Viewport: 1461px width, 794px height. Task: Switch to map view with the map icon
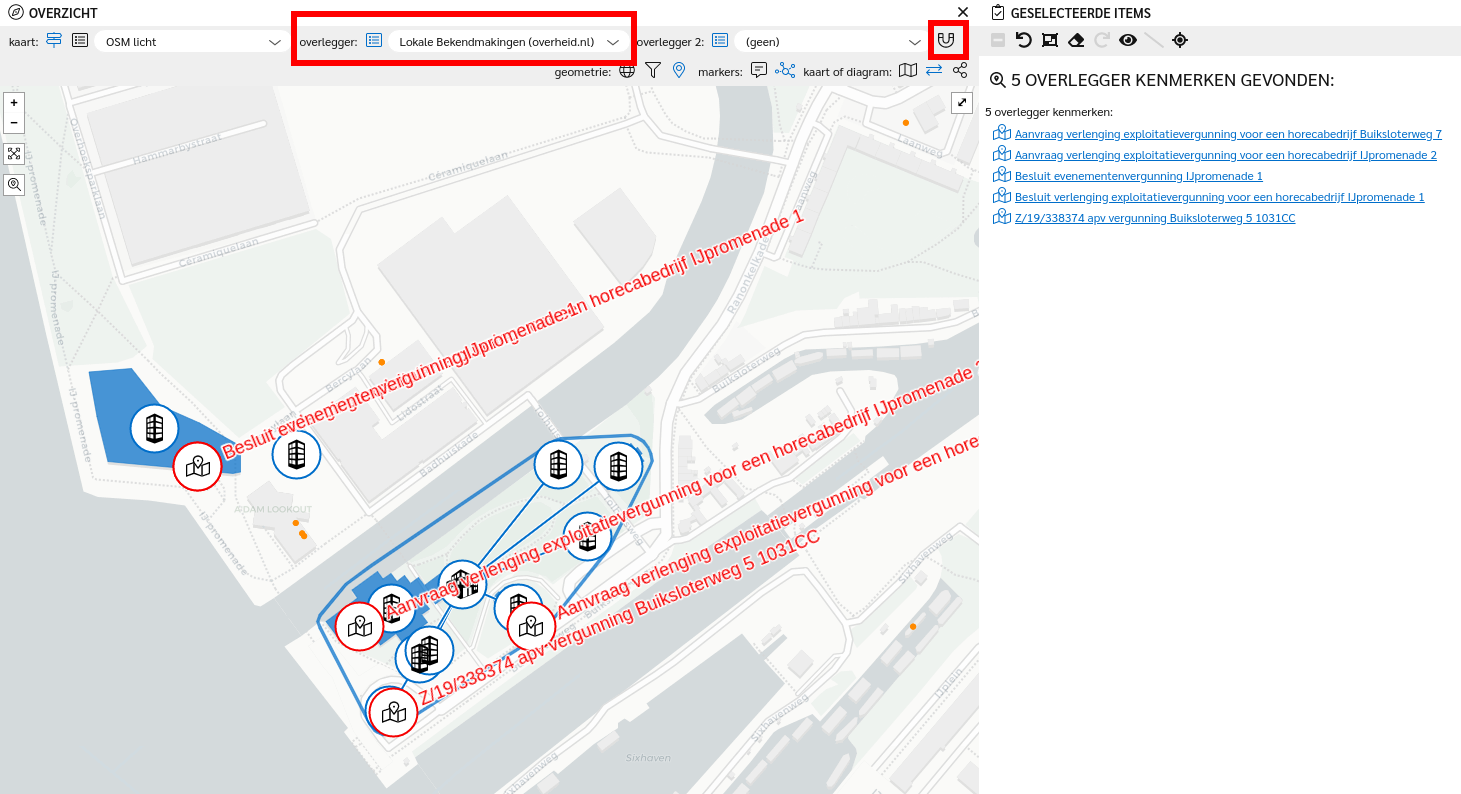[x=907, y=70]
